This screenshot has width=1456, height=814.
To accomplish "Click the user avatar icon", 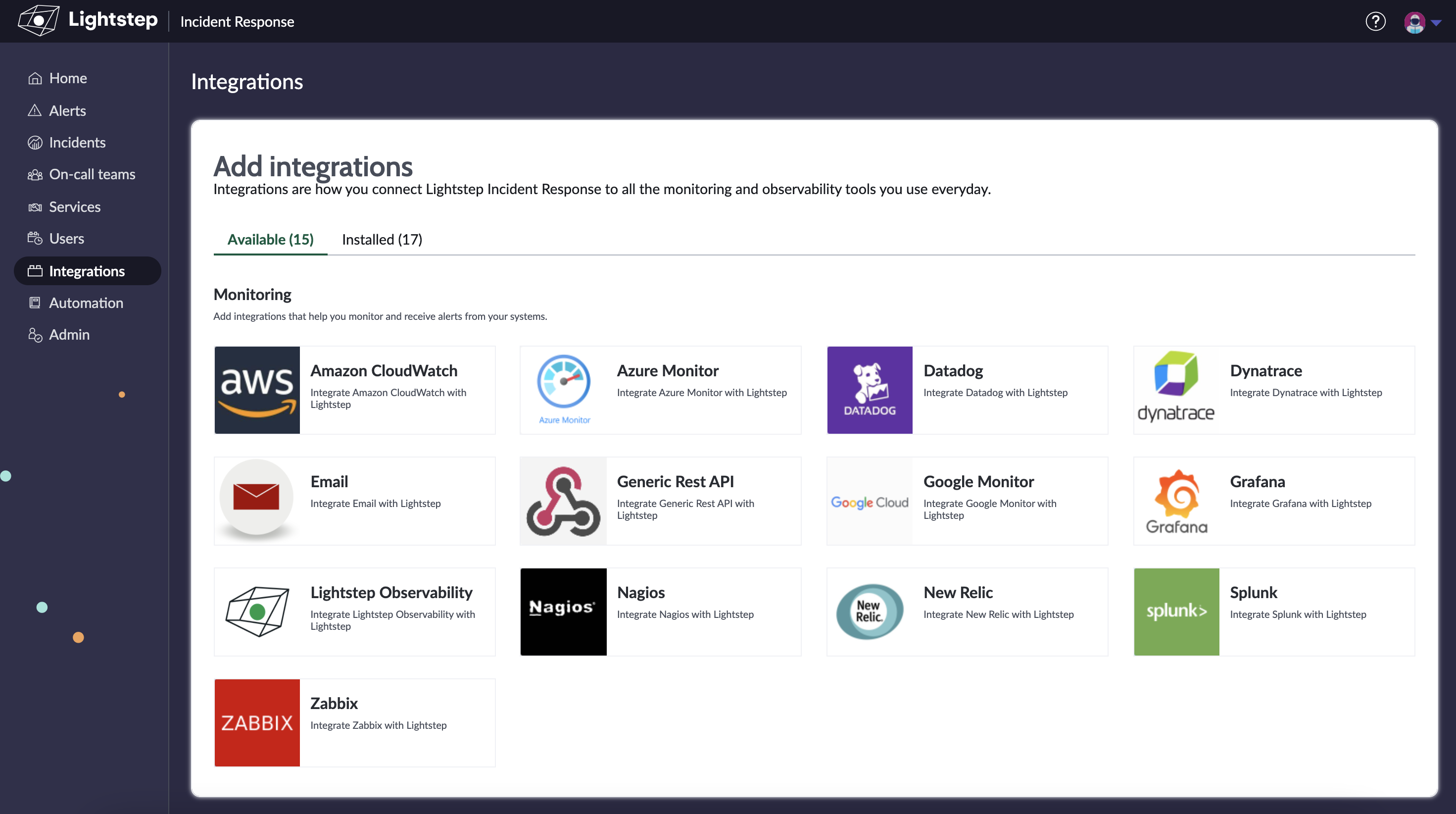I will (x=1414, y=22).
